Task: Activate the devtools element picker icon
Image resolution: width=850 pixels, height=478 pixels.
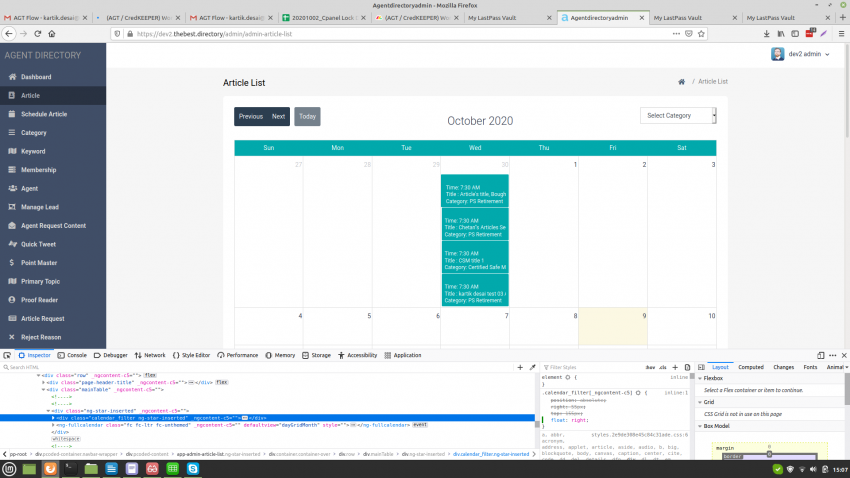Action: click(x=7, y=355)
